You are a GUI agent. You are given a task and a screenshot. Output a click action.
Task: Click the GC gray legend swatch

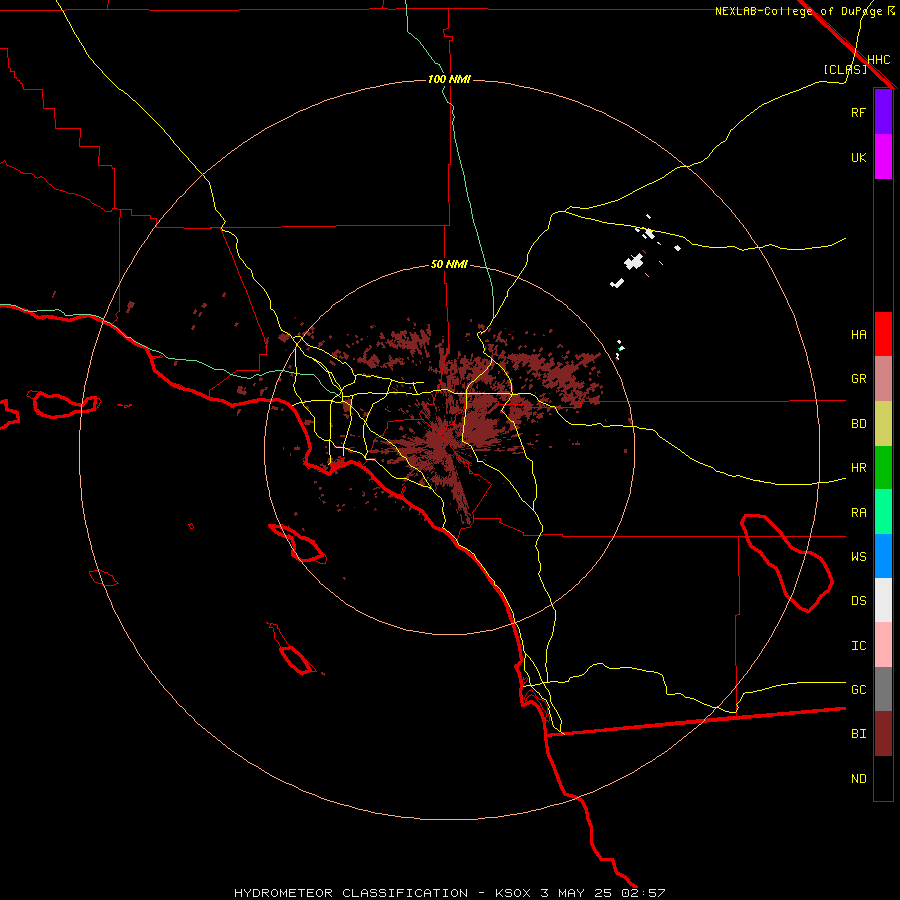(883, 689)
